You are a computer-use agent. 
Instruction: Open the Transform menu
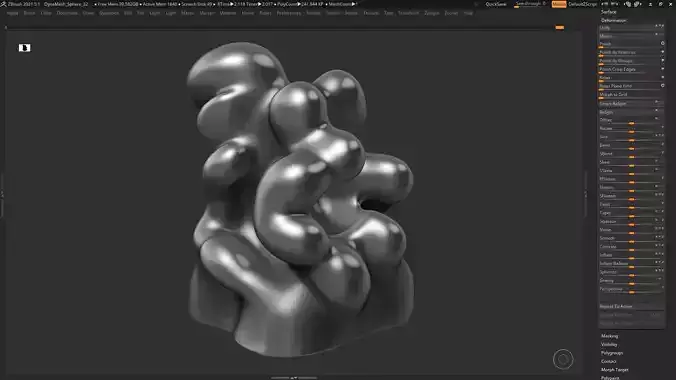(x=408, y=13)
